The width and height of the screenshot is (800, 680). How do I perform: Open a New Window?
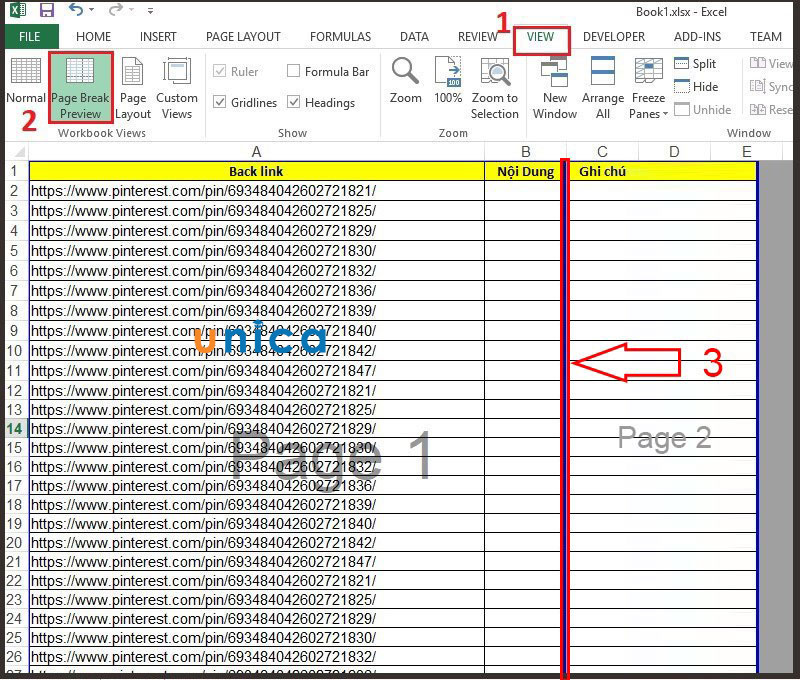pyautogui.click(x=555, y=88)
